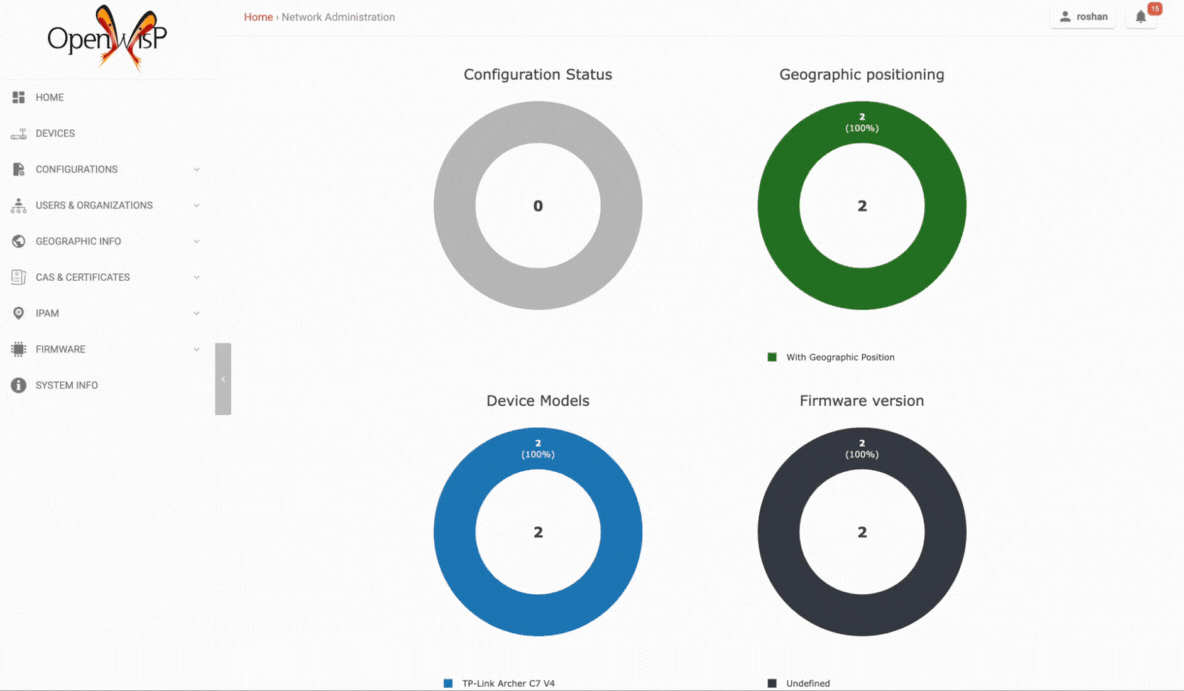Click the Geographic Info globe icon
Screen dimensions: 1184x691
19,242
